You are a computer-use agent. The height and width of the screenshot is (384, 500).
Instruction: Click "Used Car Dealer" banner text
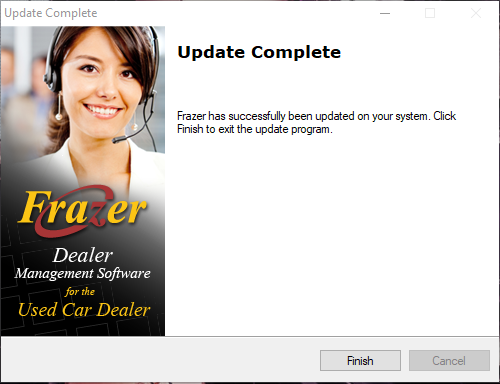[84, 310]
